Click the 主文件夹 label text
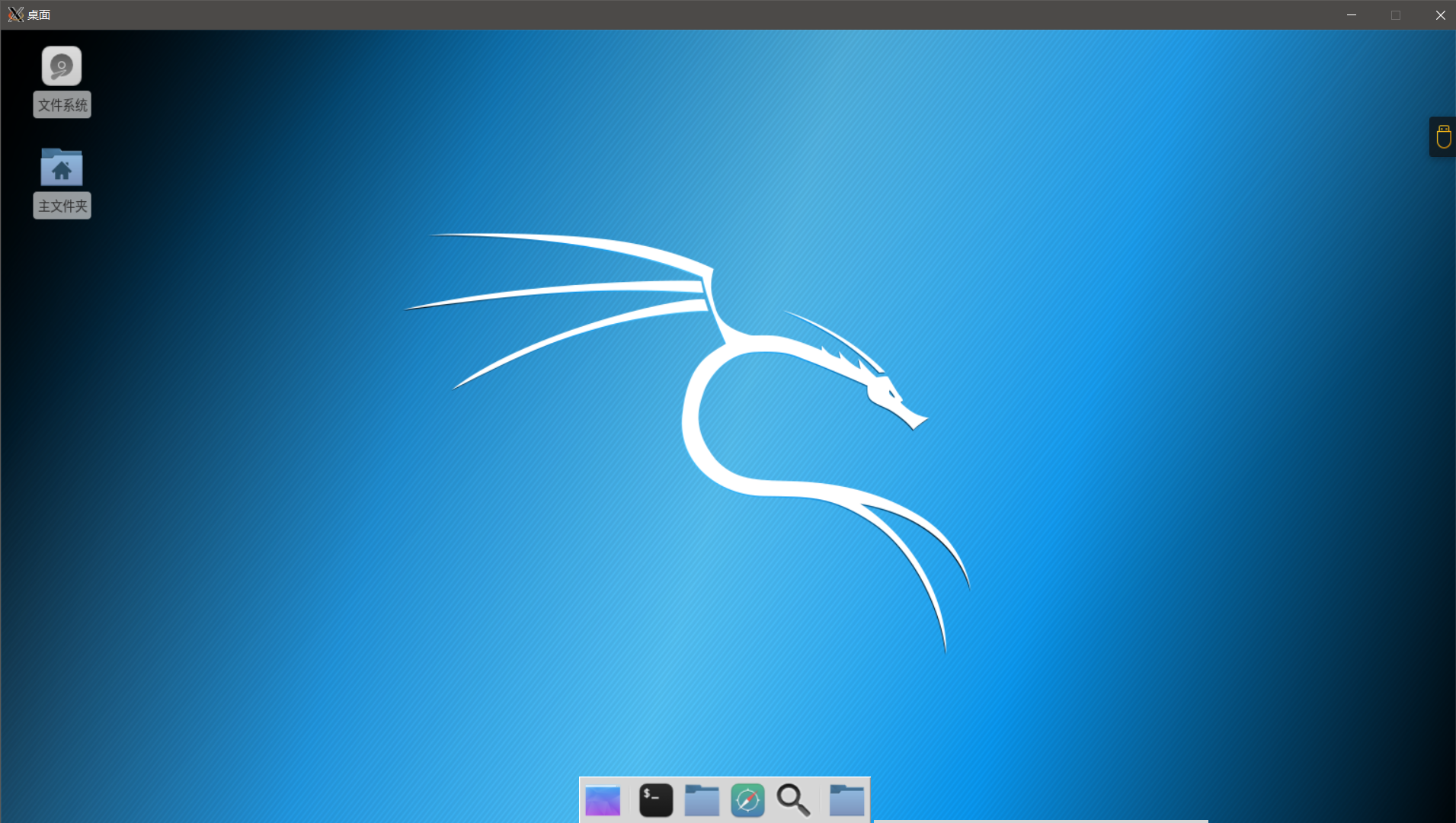 click(62, 206)
